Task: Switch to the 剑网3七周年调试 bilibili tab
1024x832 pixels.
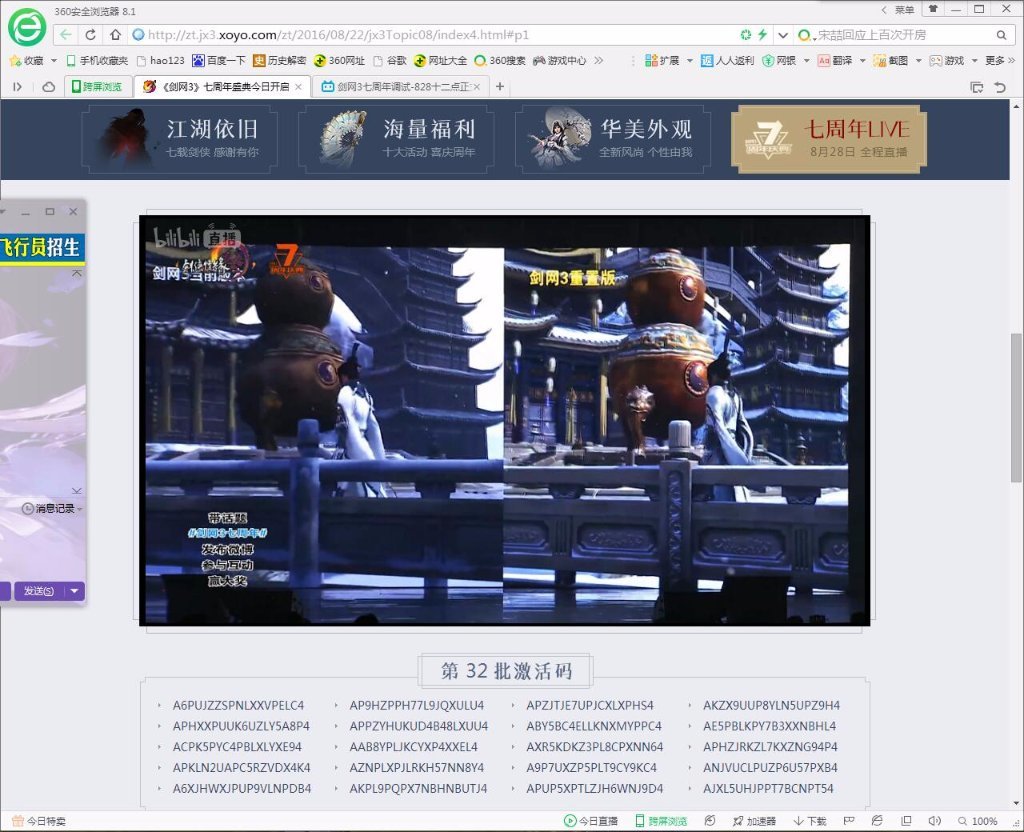Action: click(x=401, y=87)
